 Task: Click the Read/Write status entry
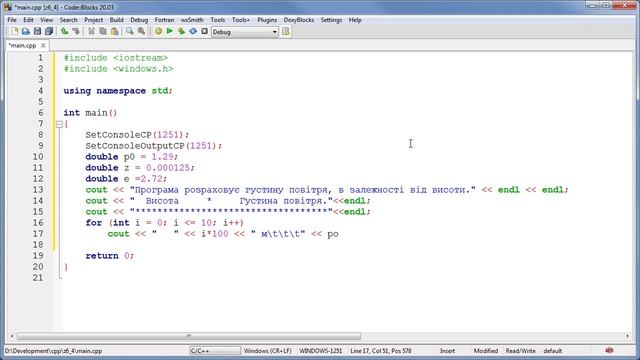pos(520,351)
